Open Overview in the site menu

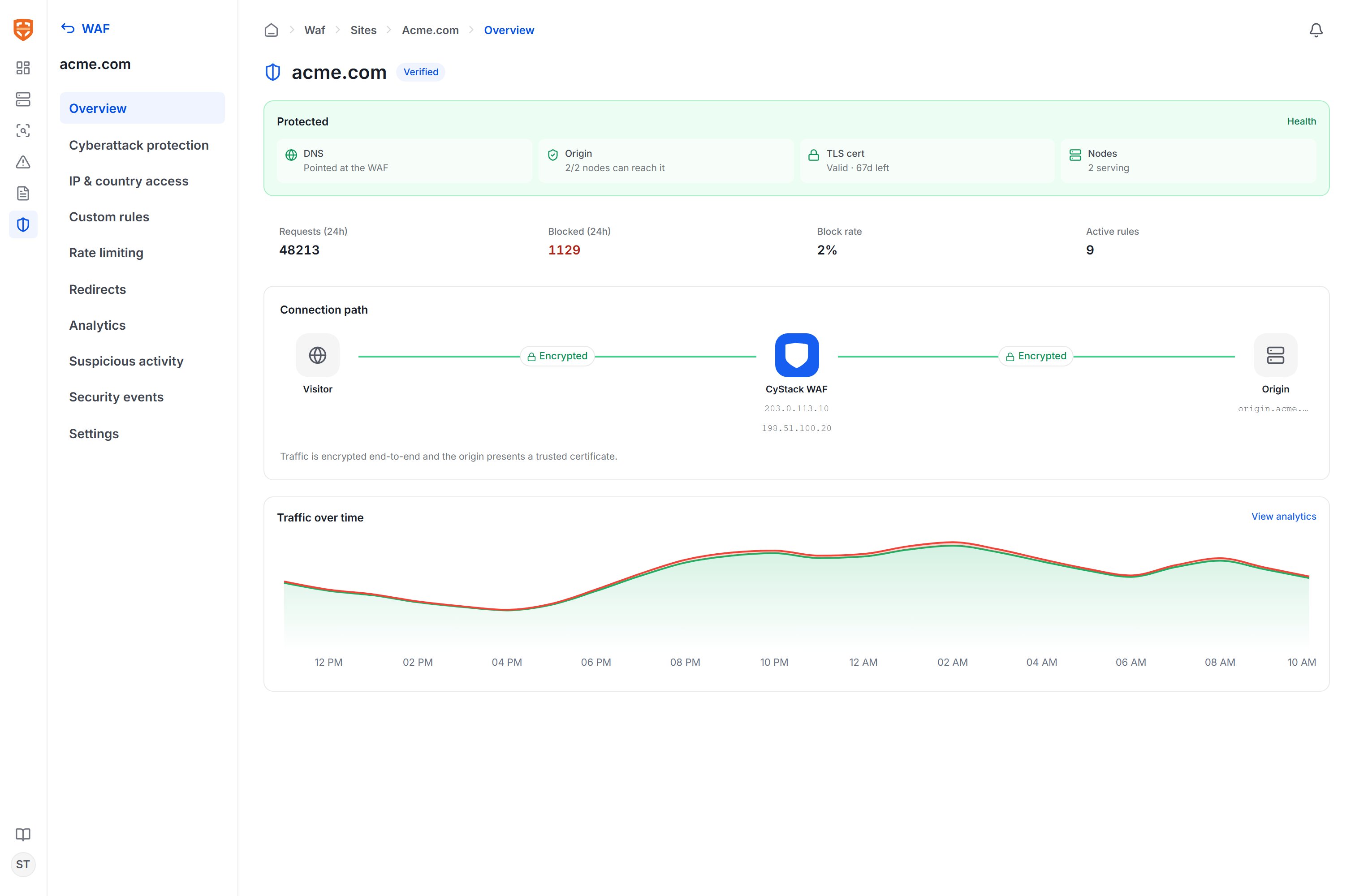[x=142, y=108]
